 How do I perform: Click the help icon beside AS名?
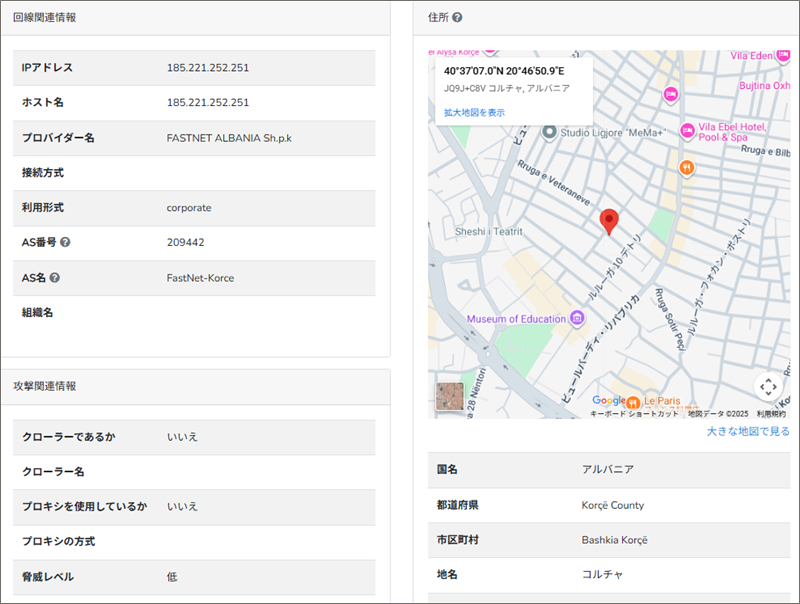point(55,278)
